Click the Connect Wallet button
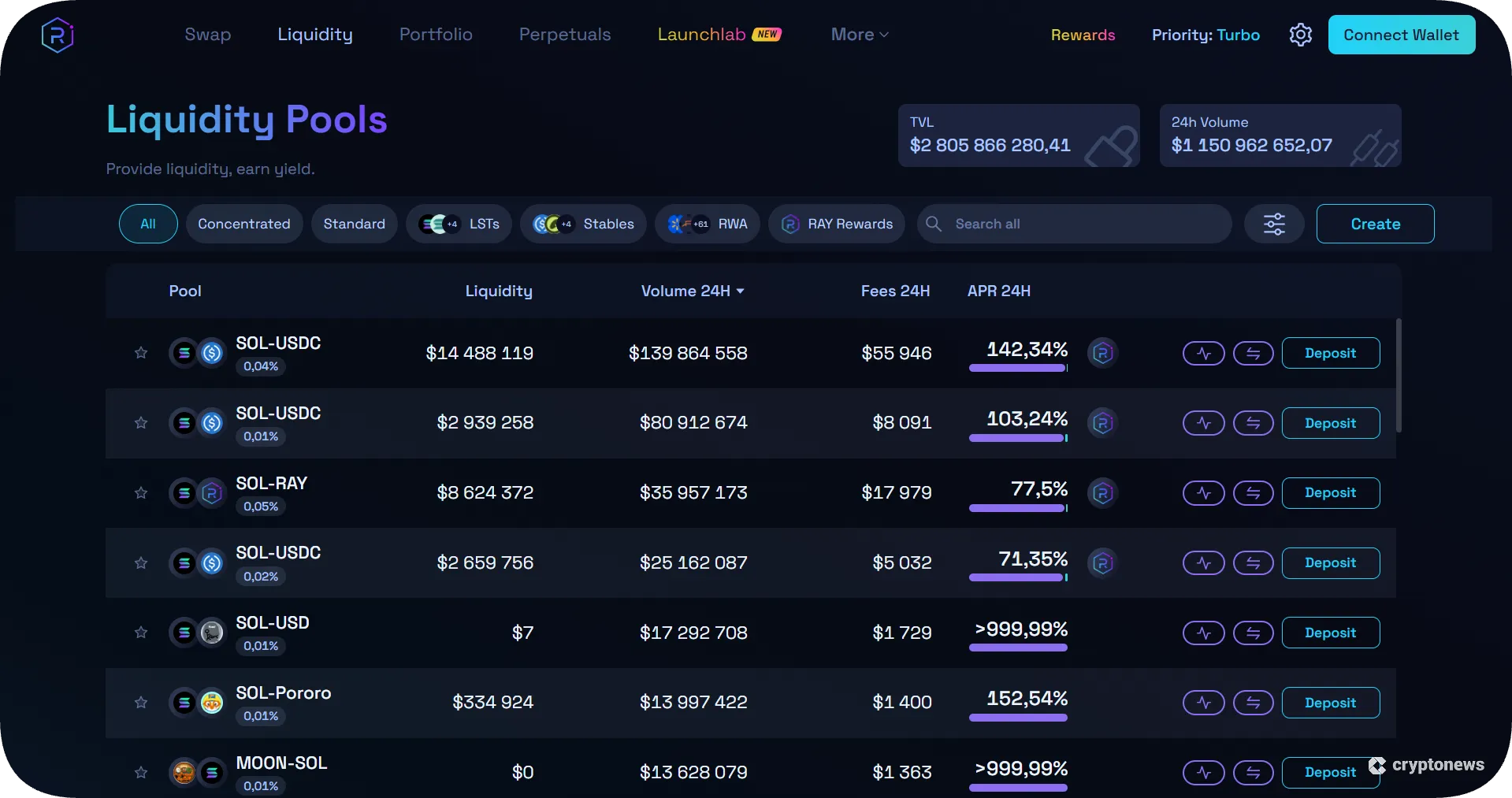Viewport: 1512px width, 798px height. (x=1401, y=35)
